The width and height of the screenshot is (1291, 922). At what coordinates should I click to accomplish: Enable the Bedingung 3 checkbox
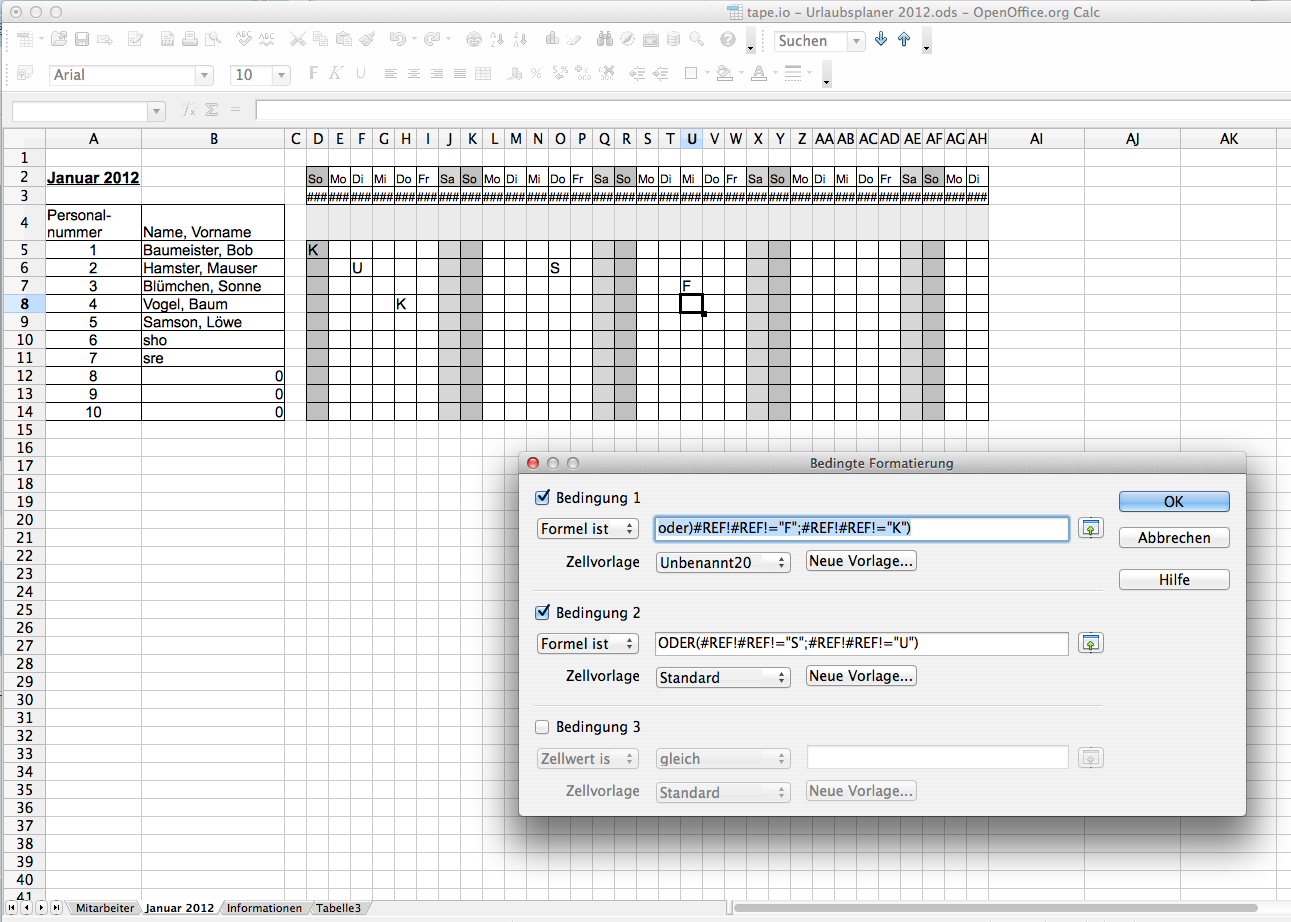point(543,727)
